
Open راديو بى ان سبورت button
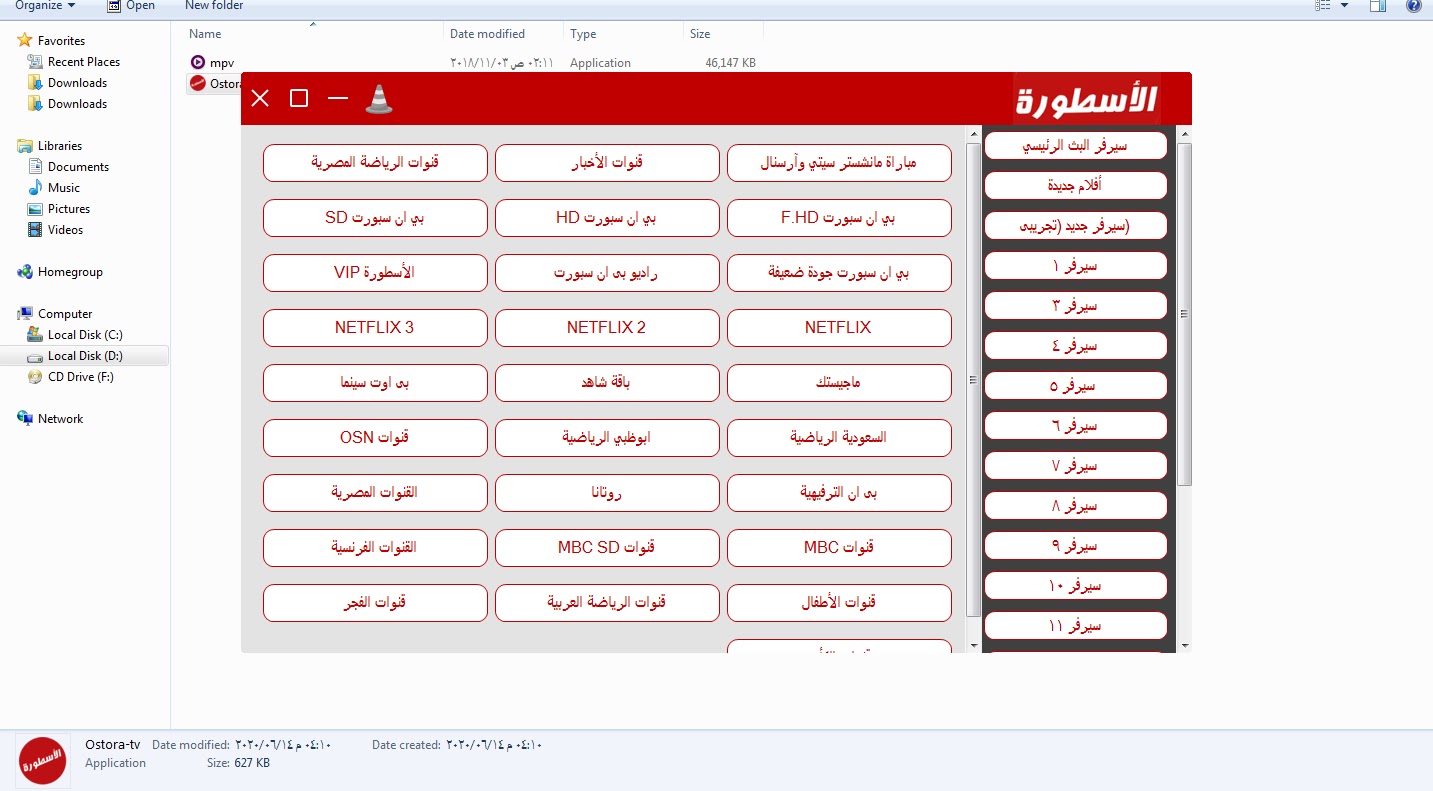(607, 273)
